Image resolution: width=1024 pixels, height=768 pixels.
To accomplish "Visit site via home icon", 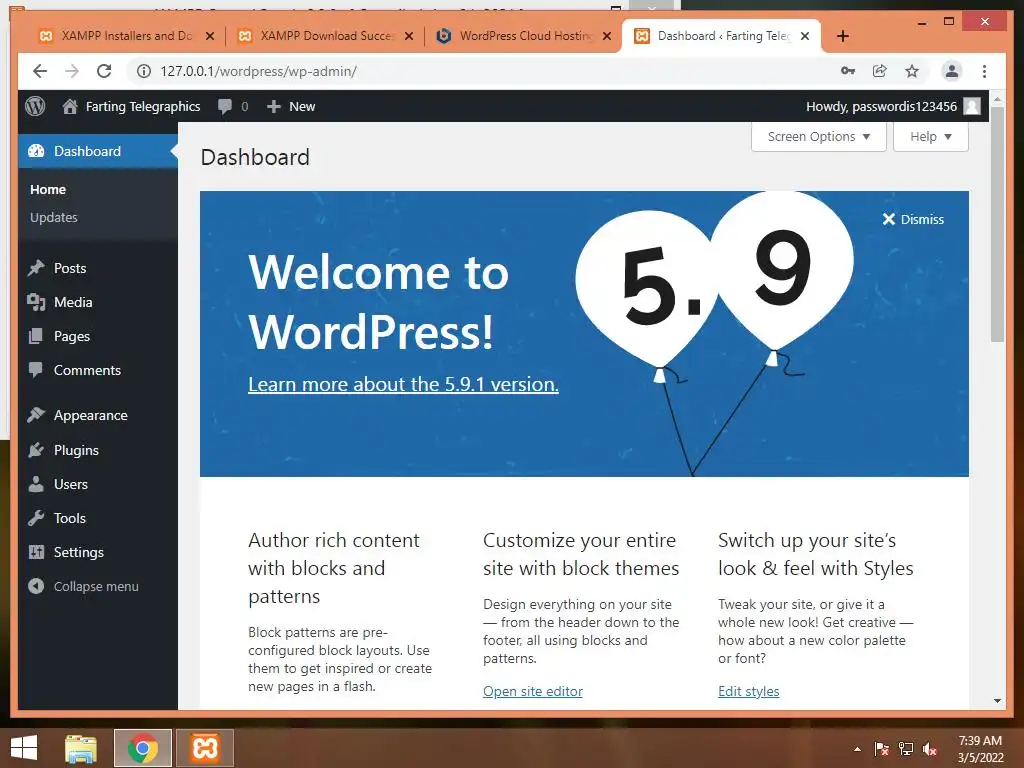I will click(70, 106).
